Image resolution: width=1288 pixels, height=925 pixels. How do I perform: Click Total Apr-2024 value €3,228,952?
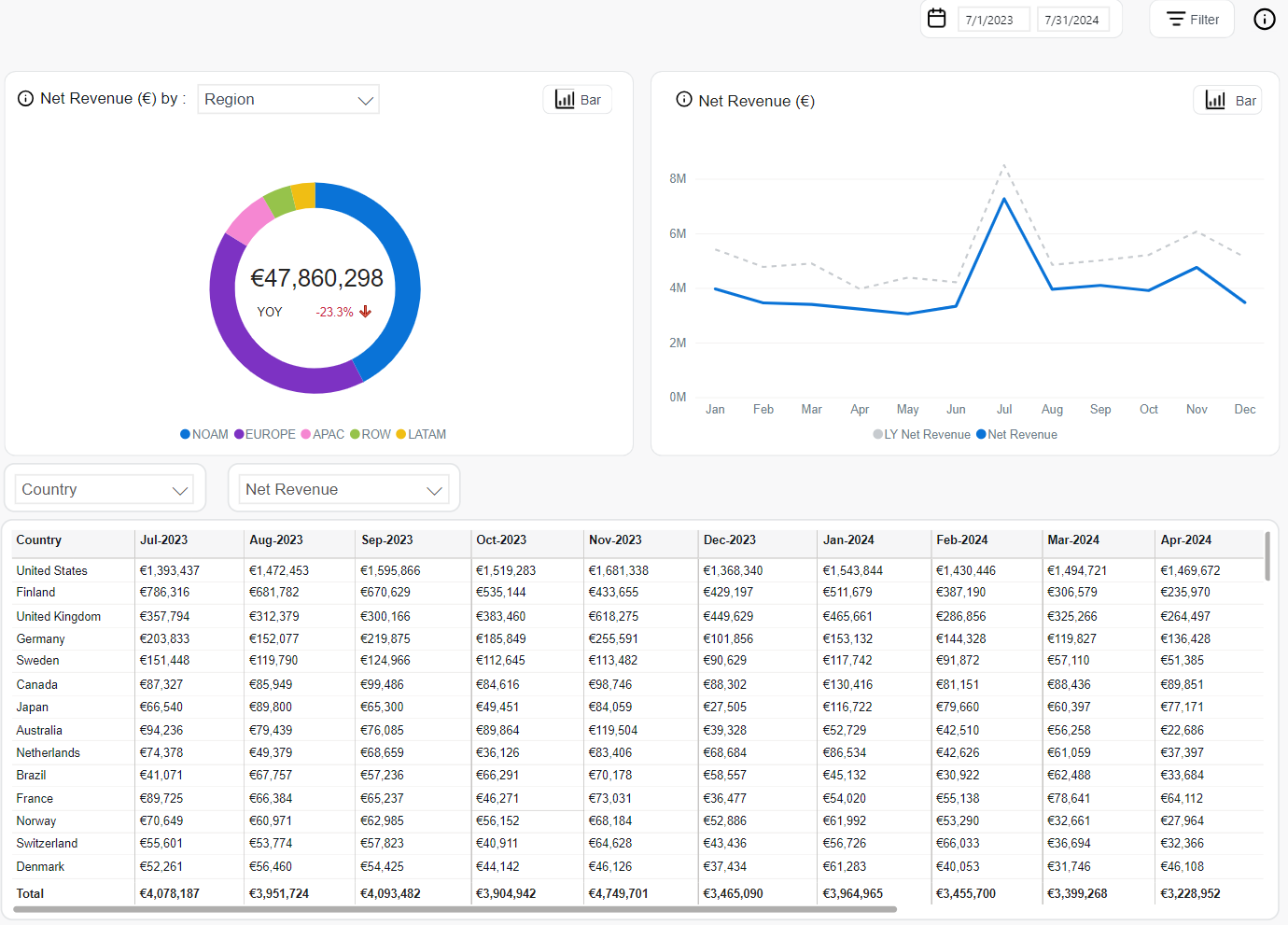pos(1190,893)
